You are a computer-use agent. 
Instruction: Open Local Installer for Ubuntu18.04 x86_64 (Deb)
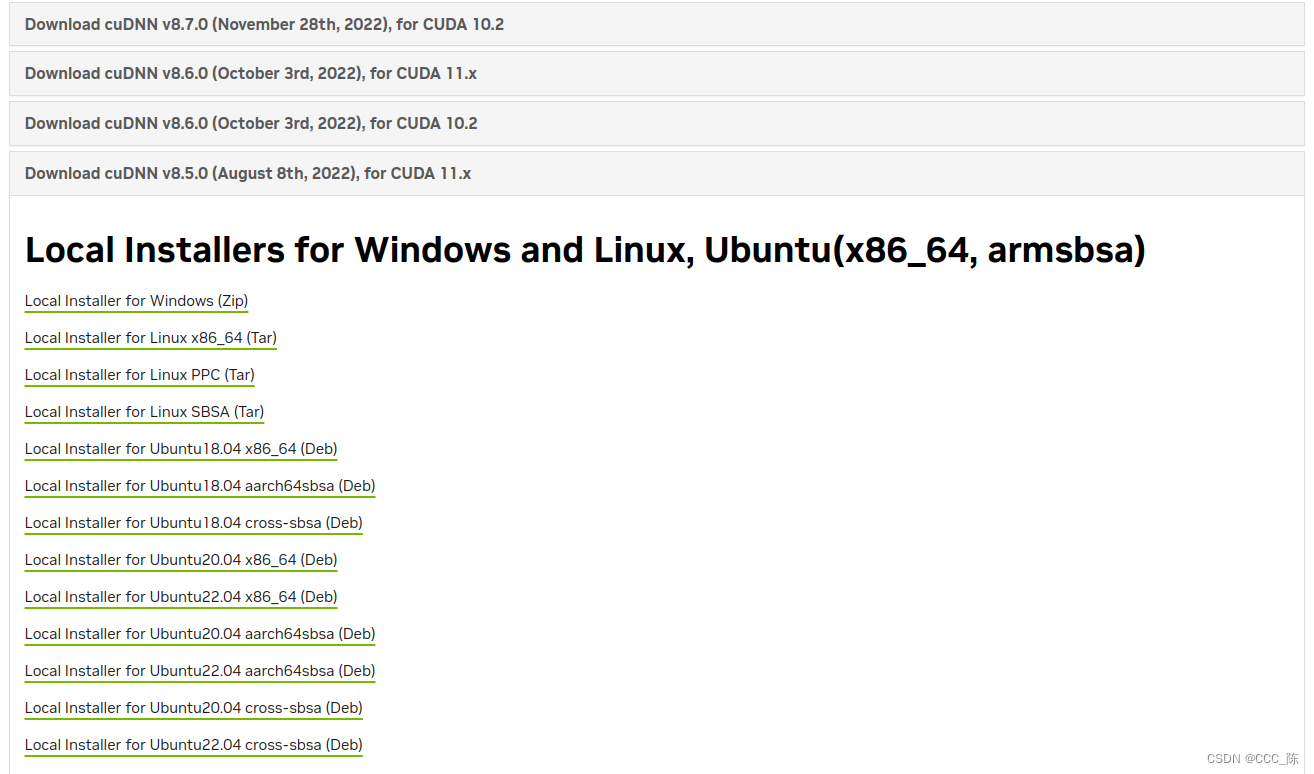point(180,448)
